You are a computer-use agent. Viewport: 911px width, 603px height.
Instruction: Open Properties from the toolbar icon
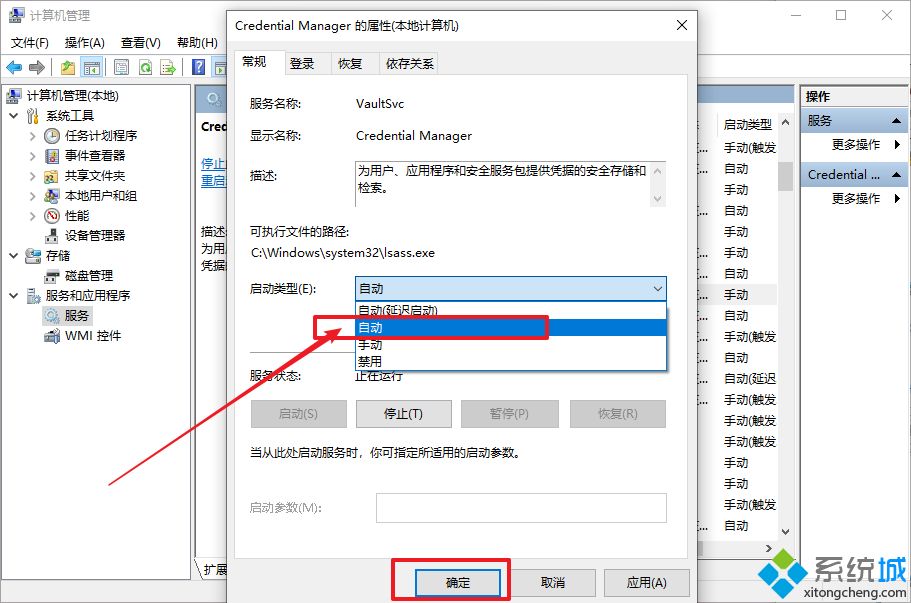(x=121, y=68)
